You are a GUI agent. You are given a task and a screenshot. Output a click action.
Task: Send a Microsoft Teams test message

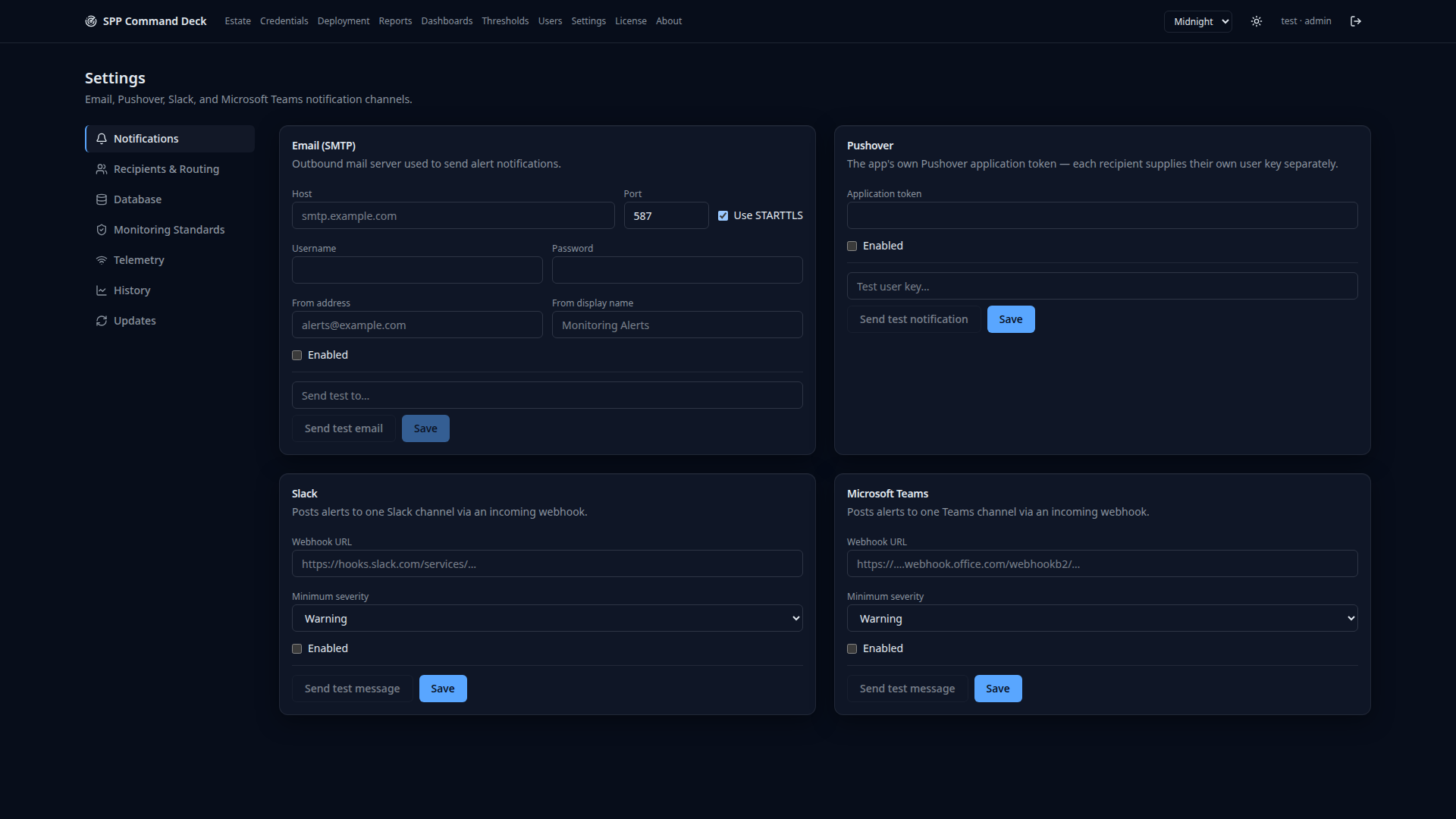(x=907, y=689)
